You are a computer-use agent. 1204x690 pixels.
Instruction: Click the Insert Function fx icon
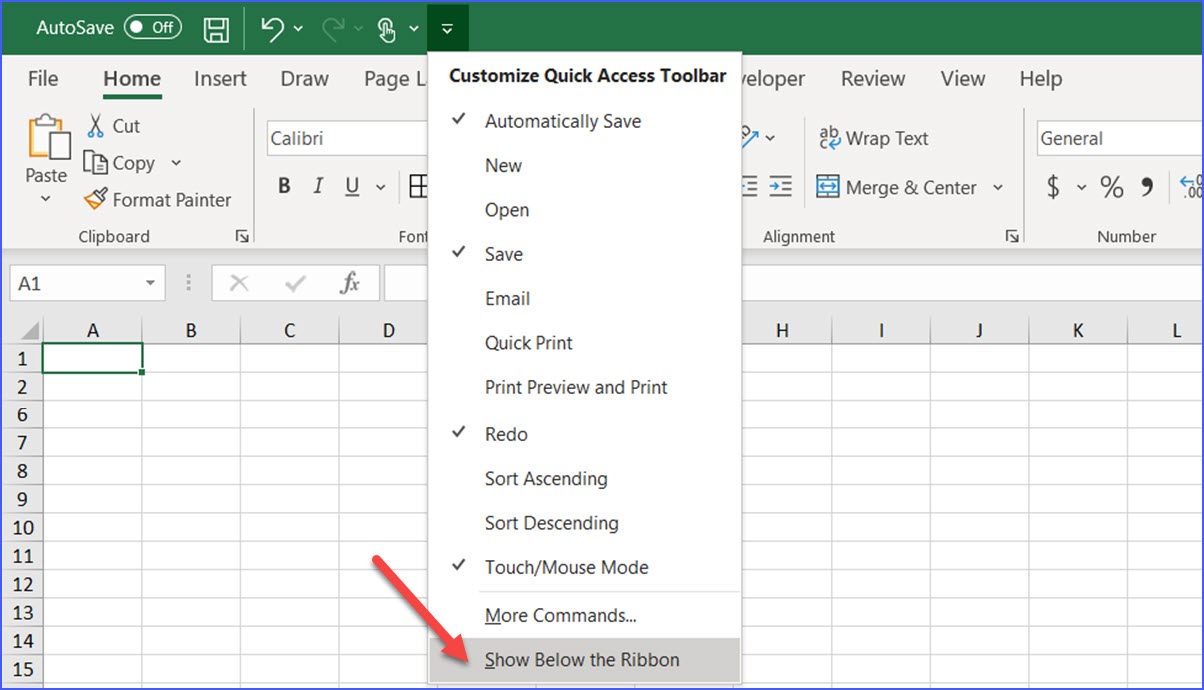351,282
